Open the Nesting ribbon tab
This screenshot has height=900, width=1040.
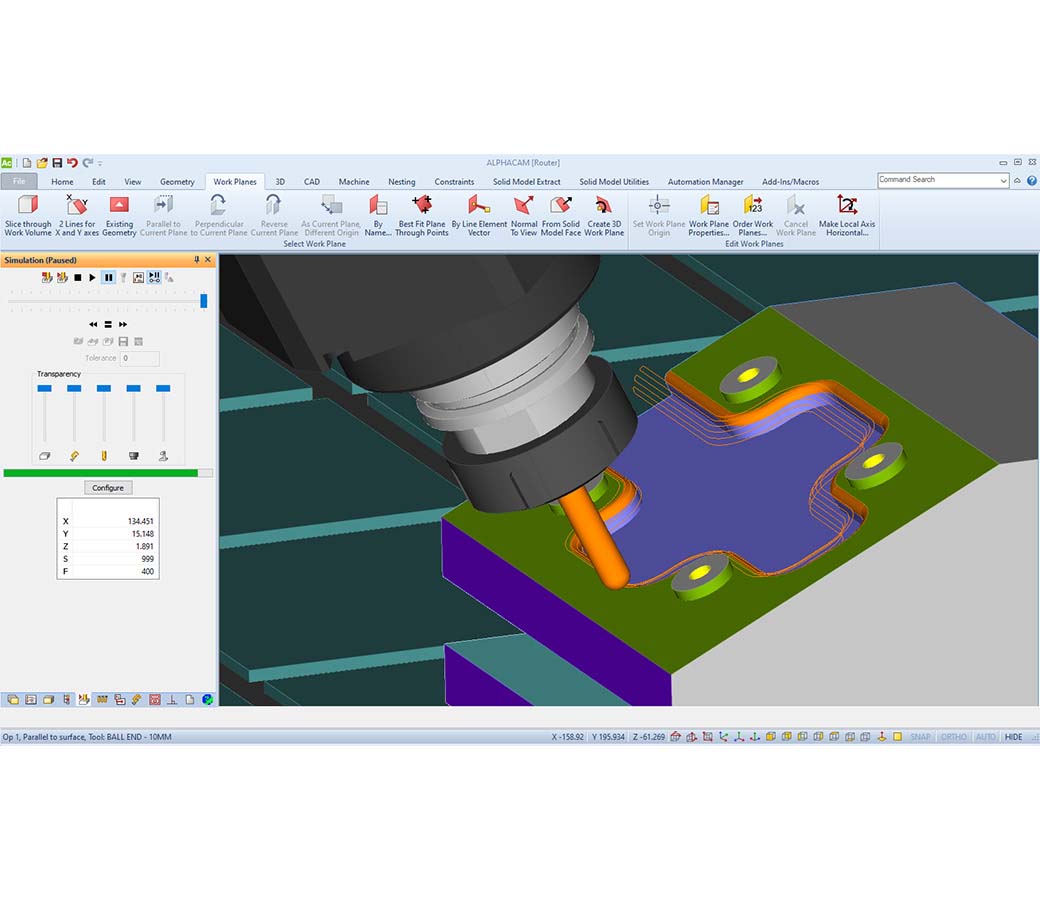[x=401, y=182]
